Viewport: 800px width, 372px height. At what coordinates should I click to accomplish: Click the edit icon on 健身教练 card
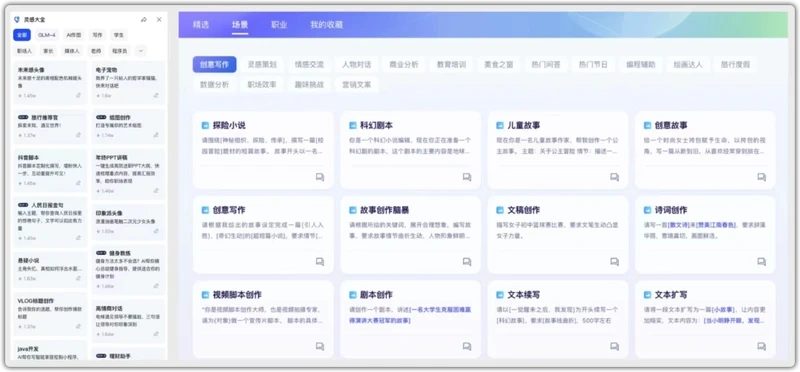tap(156, 286)
